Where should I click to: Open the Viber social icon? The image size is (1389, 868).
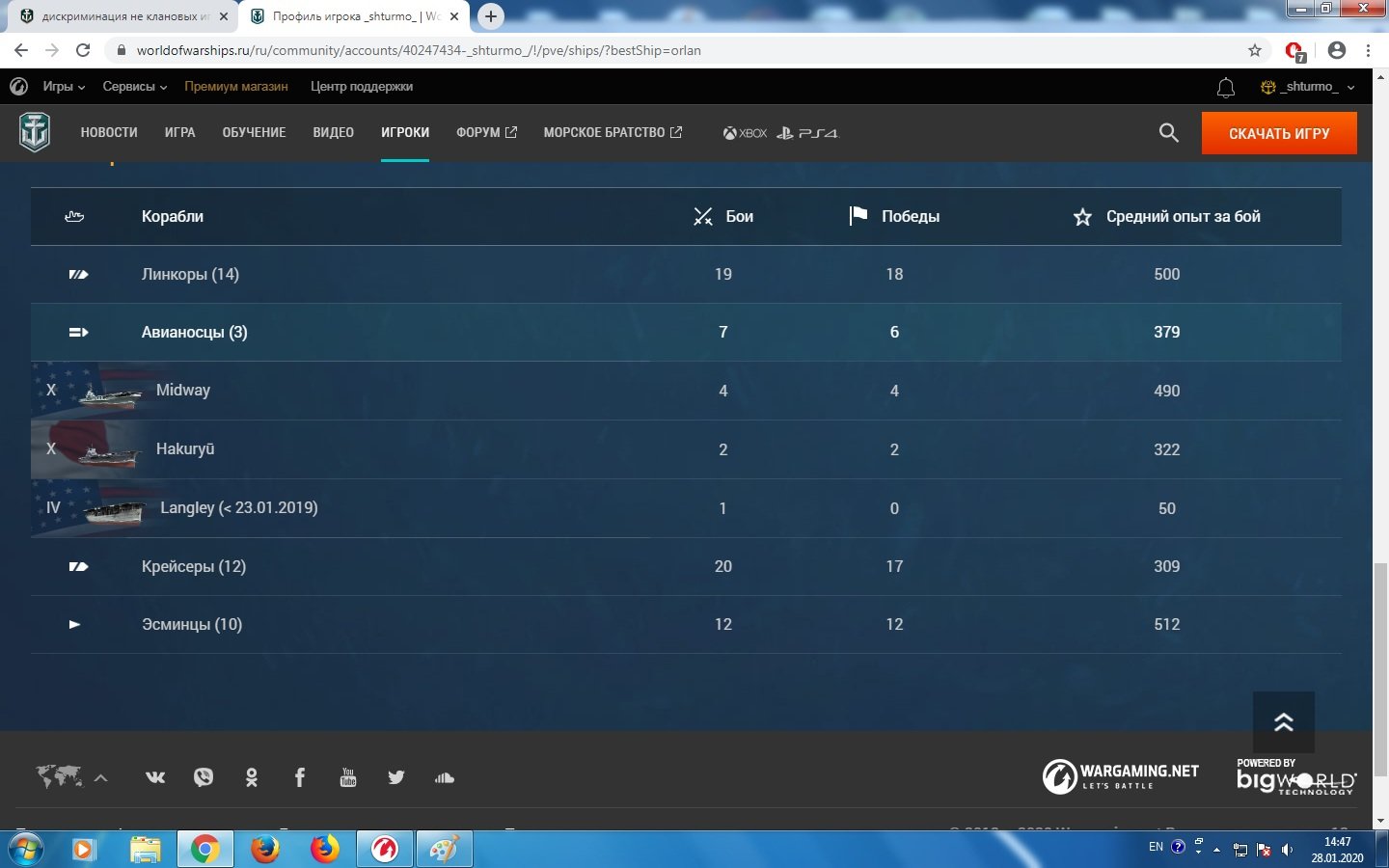[203, 777]
